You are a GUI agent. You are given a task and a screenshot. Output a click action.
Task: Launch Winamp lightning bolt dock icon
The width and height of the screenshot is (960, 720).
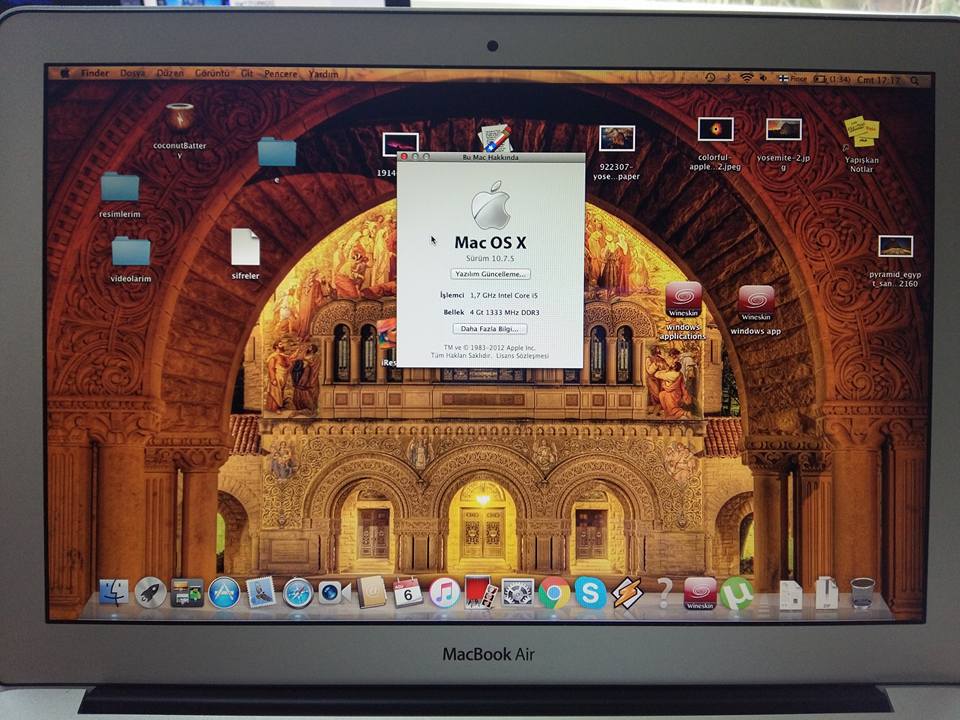coord(628,593)
